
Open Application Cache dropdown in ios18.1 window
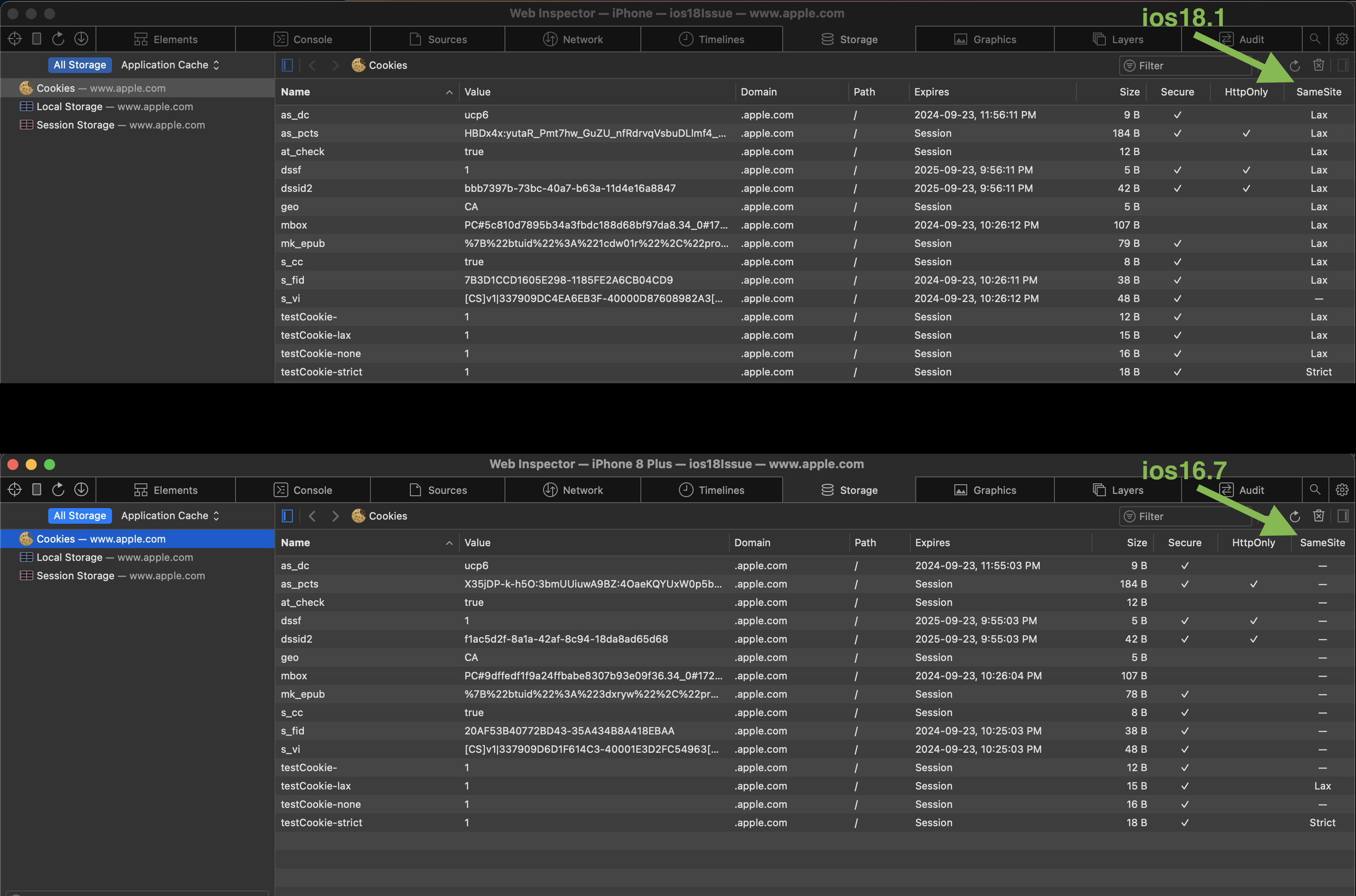tap(170, 65)
